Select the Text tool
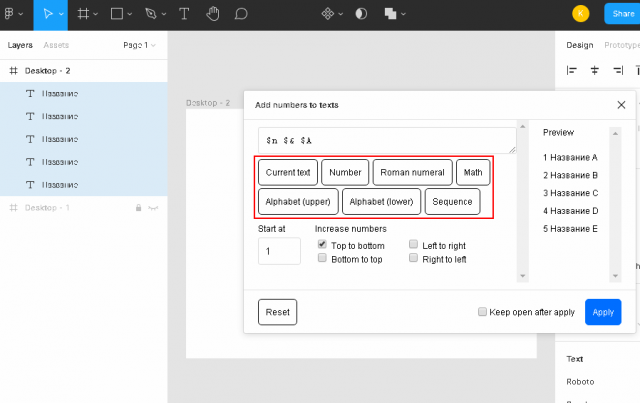The image size is (640, 403). (x=183, y=14)
